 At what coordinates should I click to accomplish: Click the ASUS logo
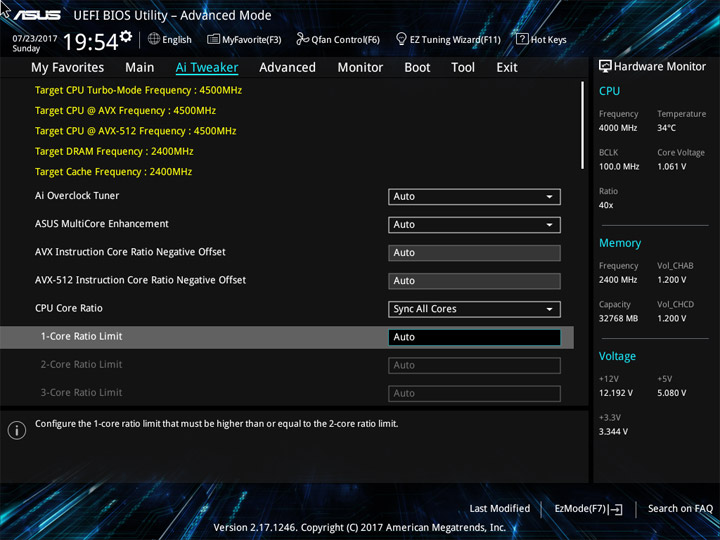coord(36,15)
